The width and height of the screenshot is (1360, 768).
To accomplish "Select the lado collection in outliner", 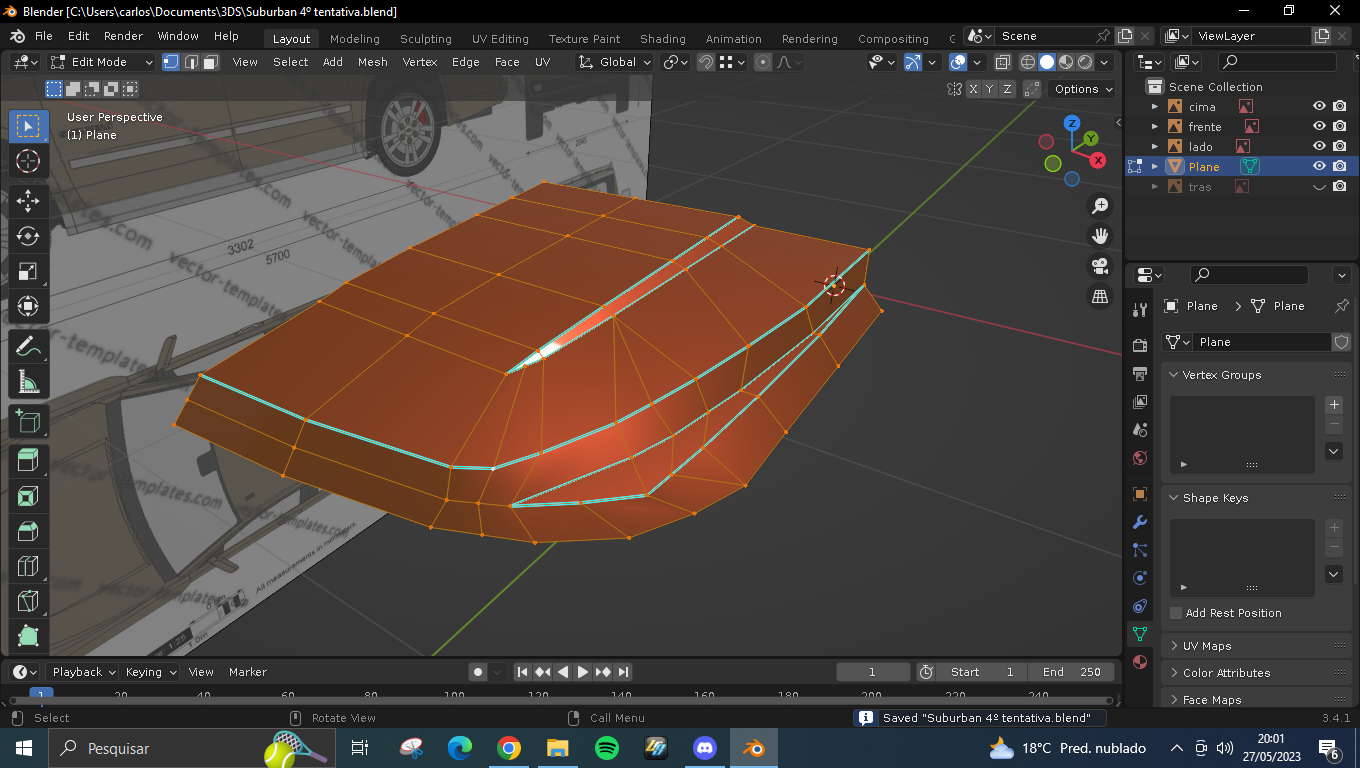I will pyautogui.click(x=1200, y=147).
